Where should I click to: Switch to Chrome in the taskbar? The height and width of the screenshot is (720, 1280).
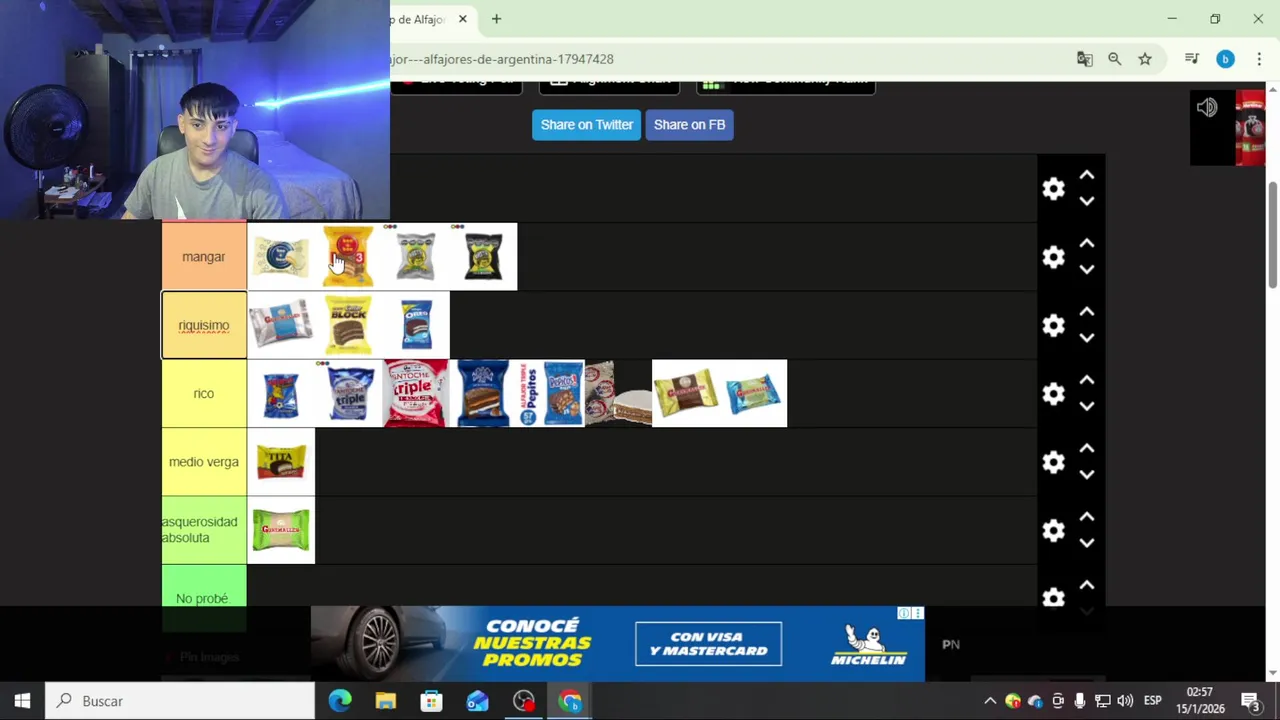point(570,701)
